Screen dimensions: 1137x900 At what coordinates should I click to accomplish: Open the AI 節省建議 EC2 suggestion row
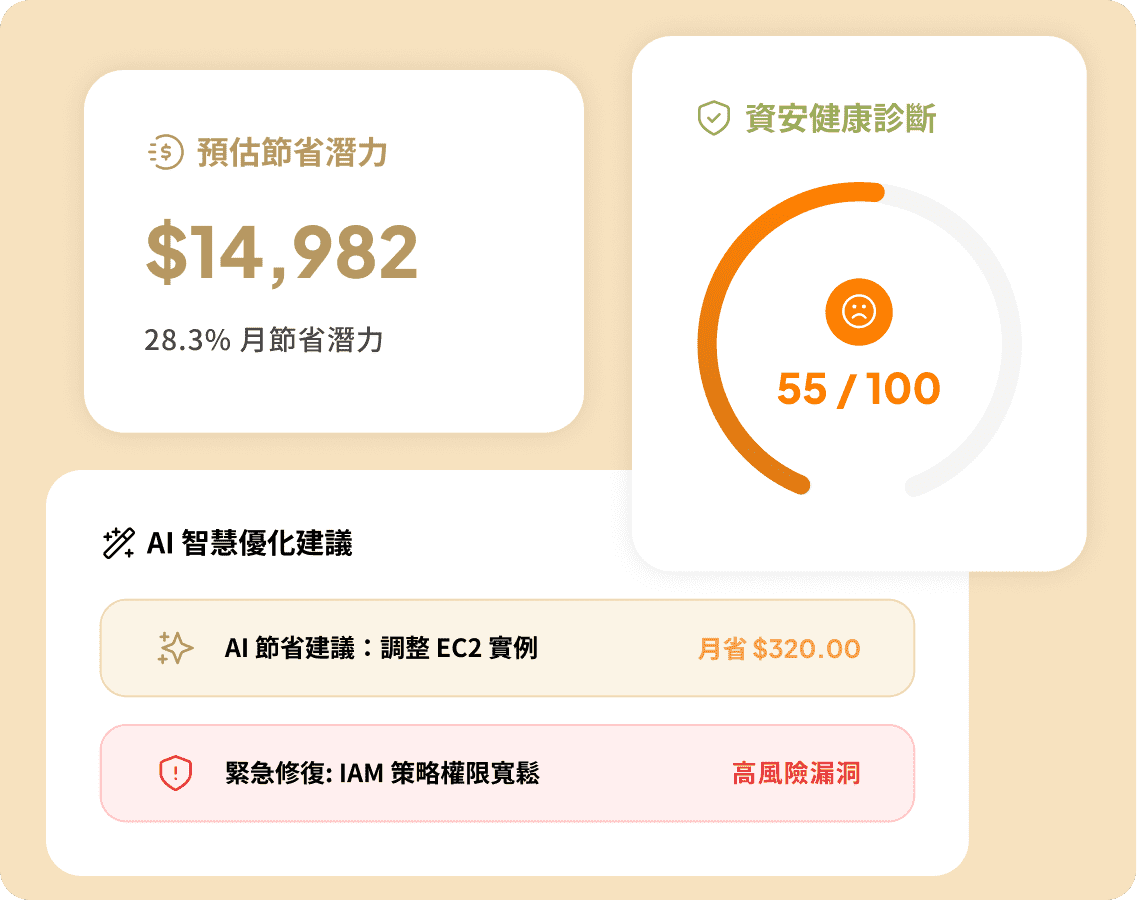[x=507, y=648]
